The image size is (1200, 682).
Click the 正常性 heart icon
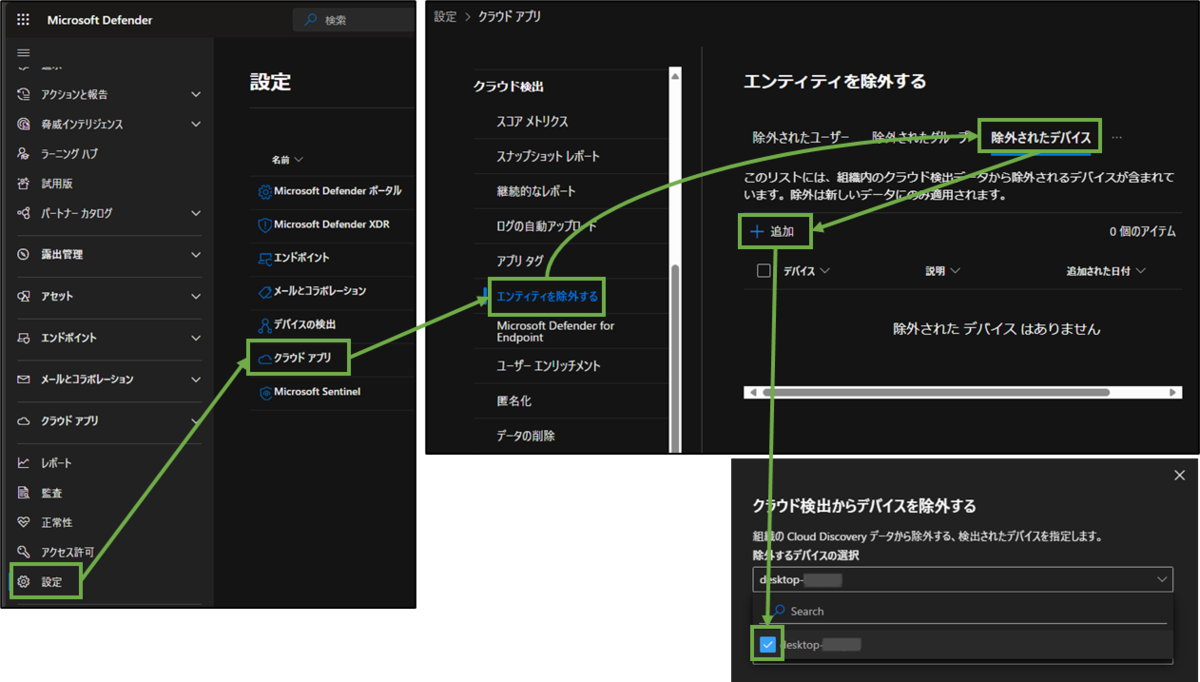[x=24, y=523]
